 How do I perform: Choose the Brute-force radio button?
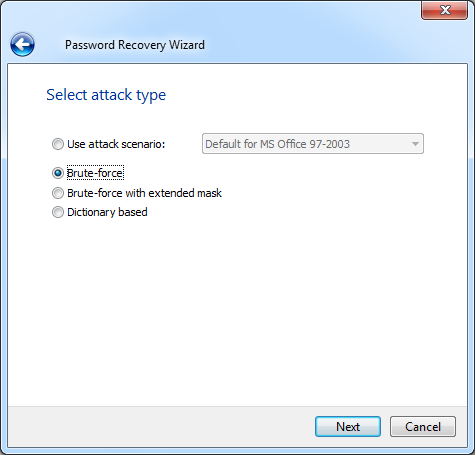[58, 173]
